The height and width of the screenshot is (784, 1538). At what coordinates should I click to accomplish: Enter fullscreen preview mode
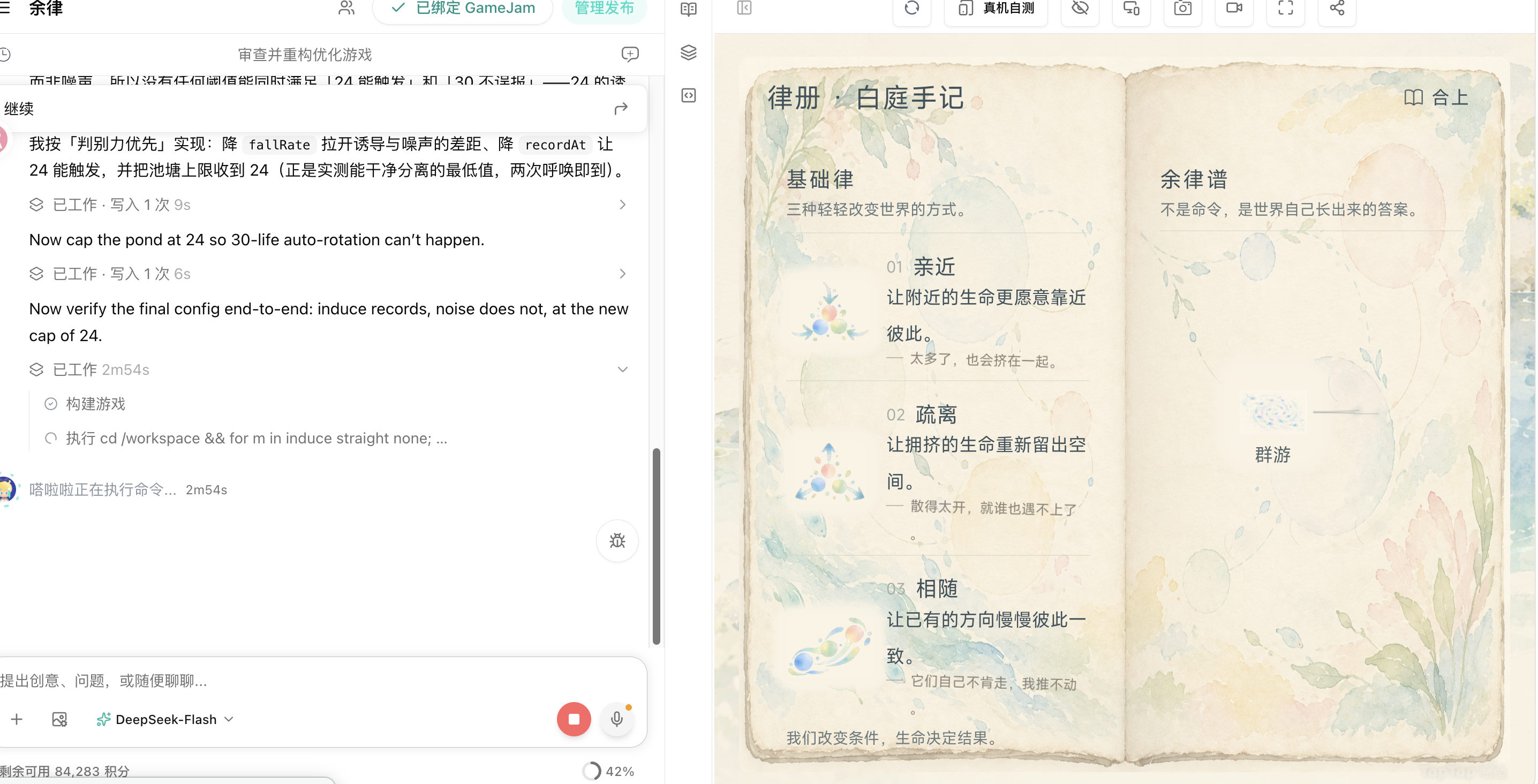click(1285, 9)
